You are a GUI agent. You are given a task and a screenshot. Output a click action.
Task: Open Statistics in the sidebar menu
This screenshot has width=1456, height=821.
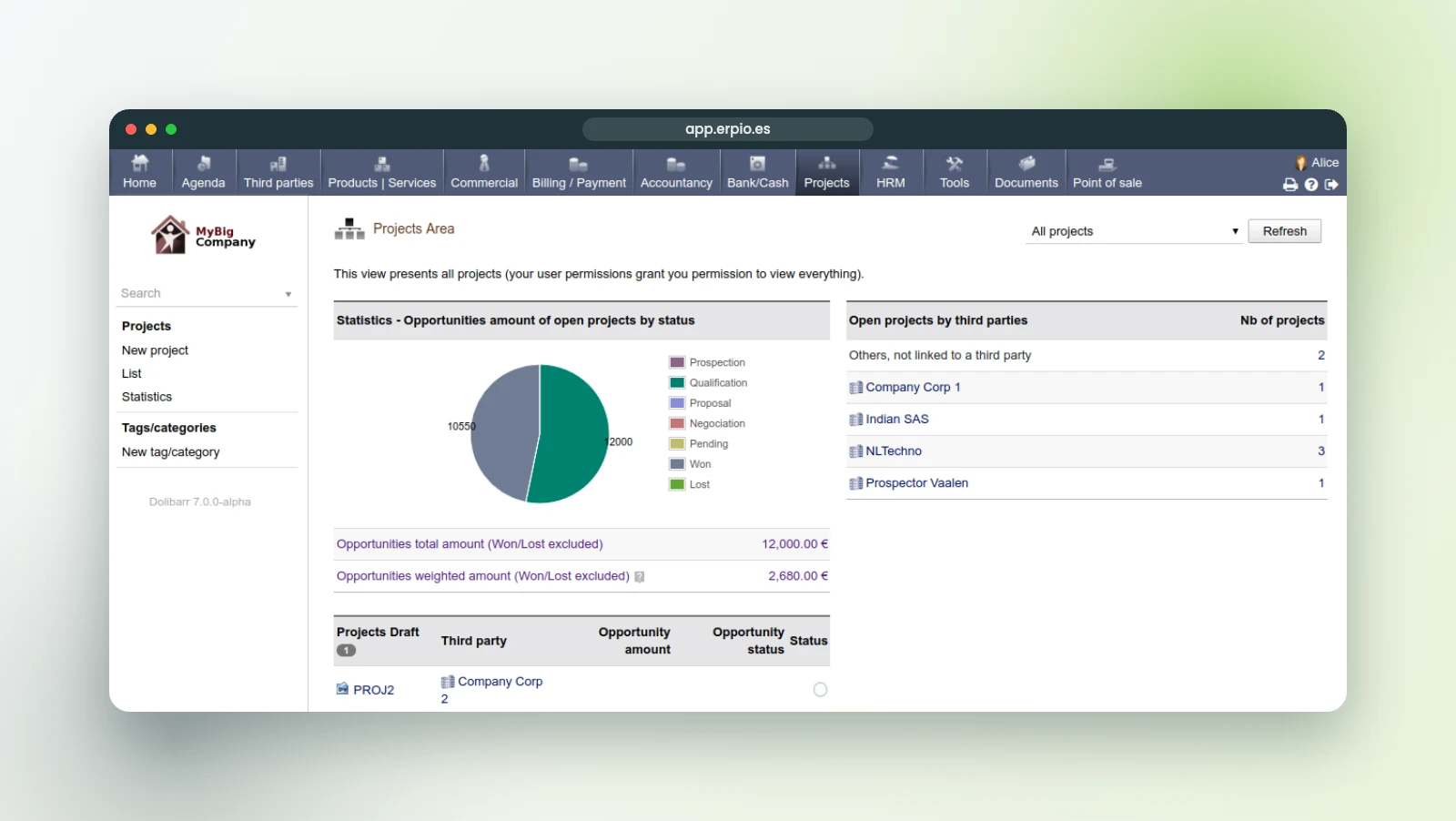pos(147,397)
